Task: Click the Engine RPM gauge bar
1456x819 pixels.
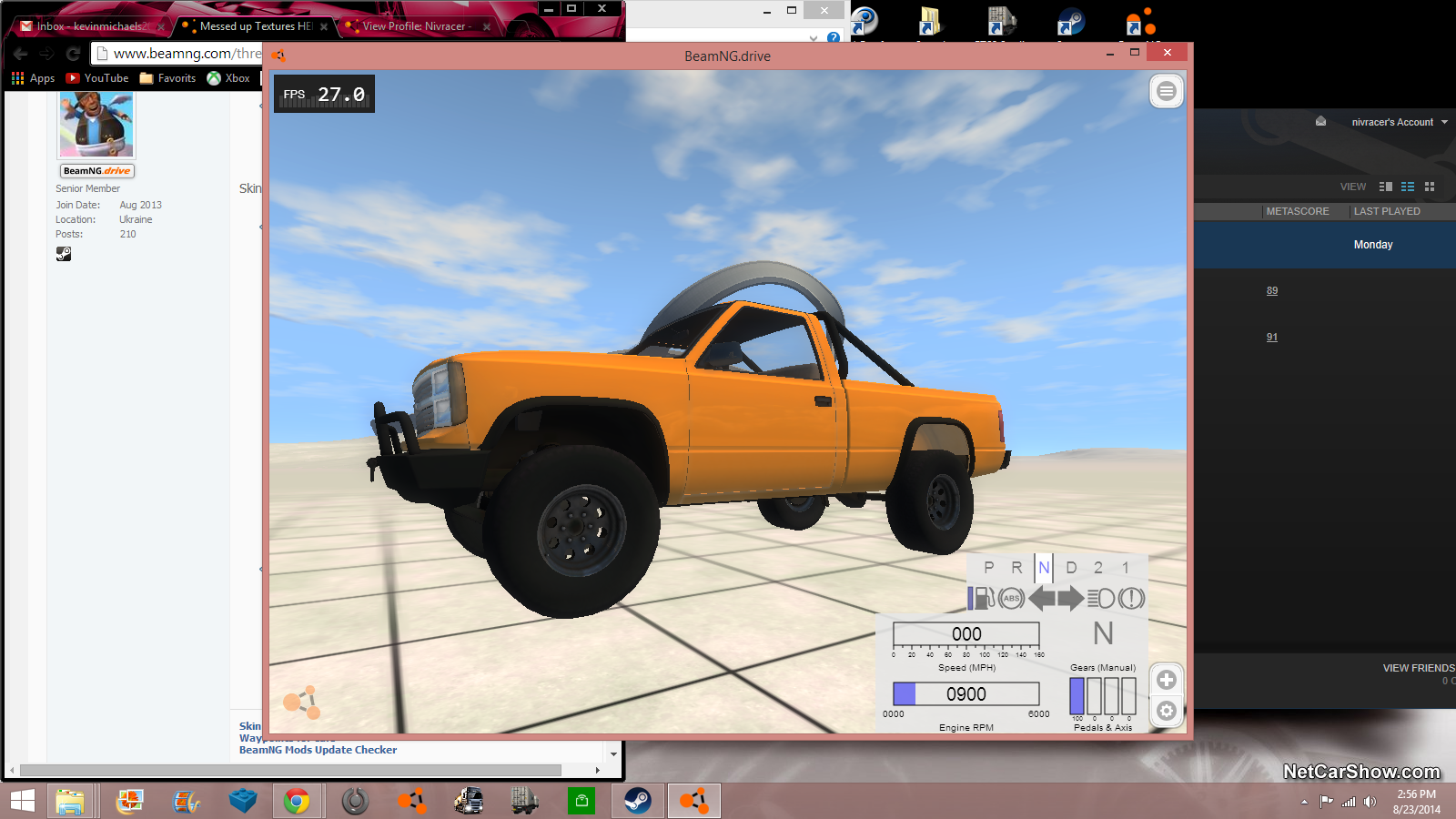Action: [x=966, y=693]
